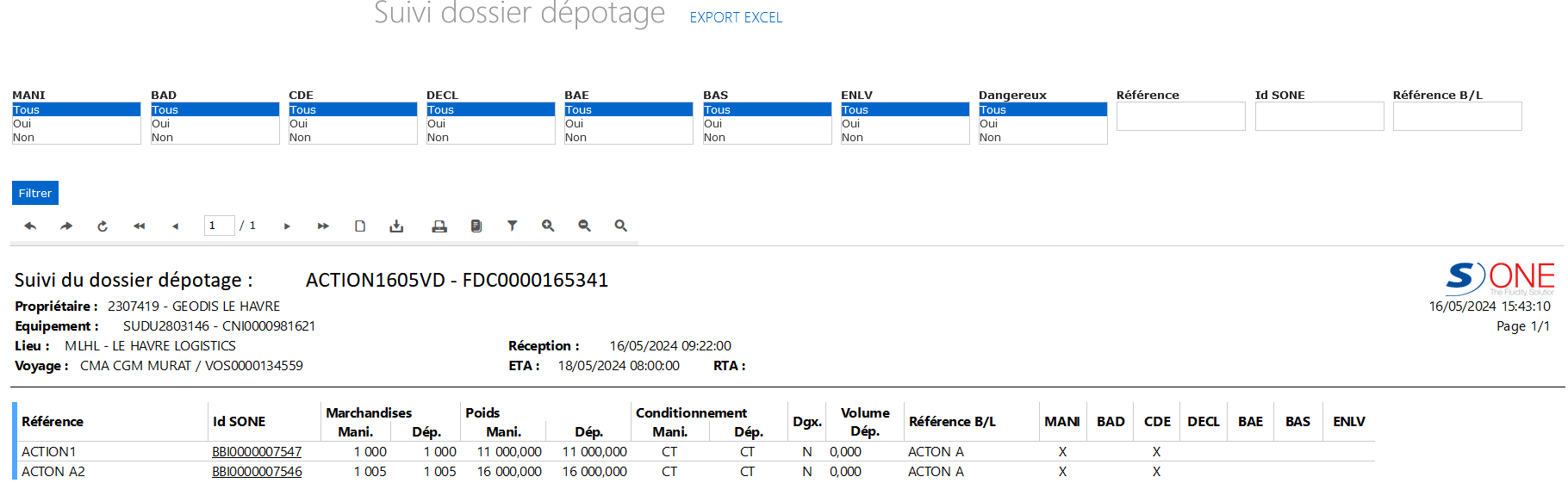Go to the first page of report

(139, 226)
